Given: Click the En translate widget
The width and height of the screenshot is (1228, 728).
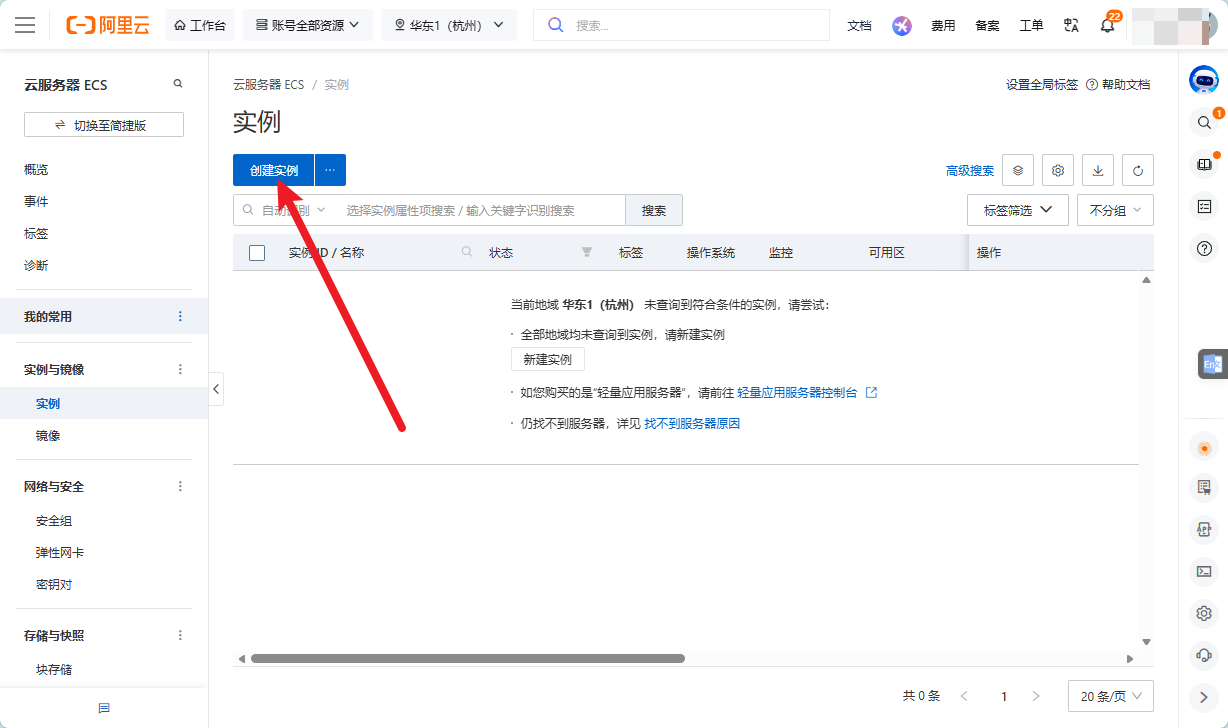Looking at the screenshot, I should click(1213, 364).
